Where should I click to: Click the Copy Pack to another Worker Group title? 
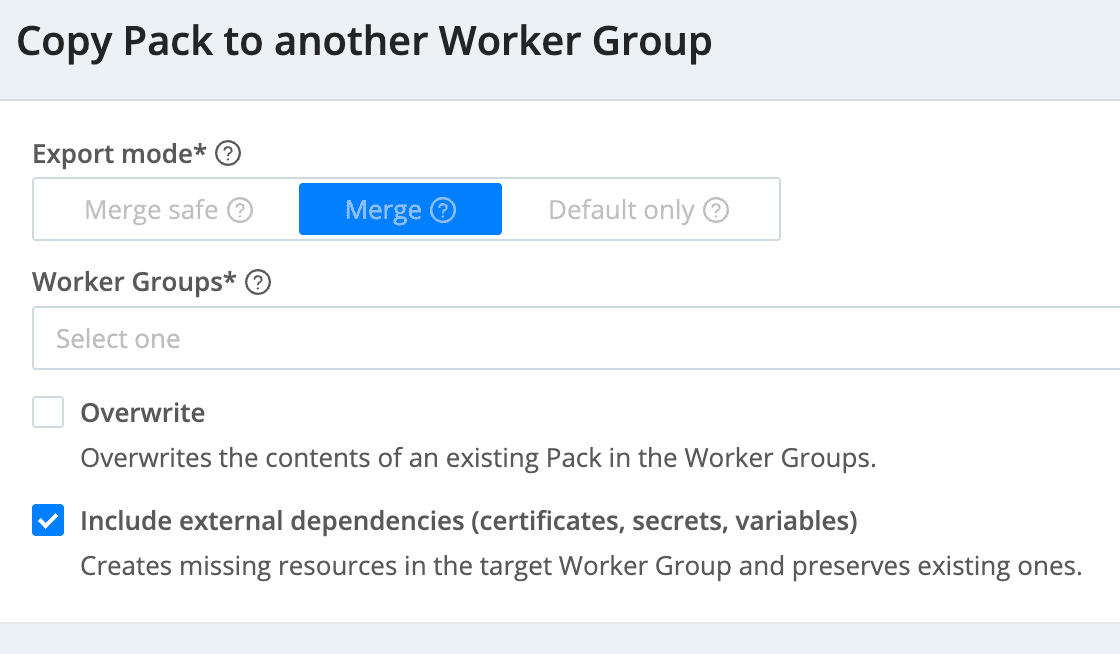(364, 43)
